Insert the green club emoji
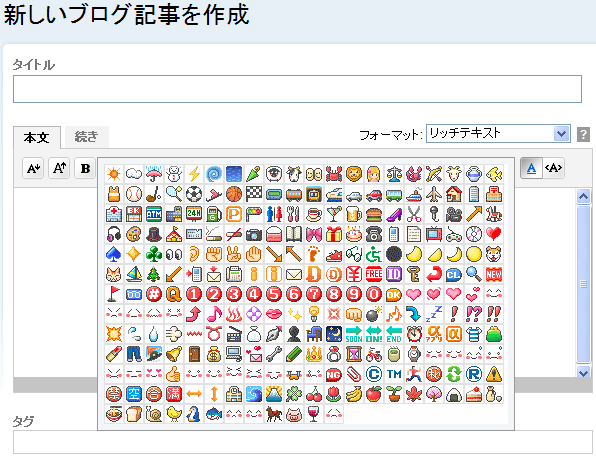596x459 pixels. click(154, 254)
